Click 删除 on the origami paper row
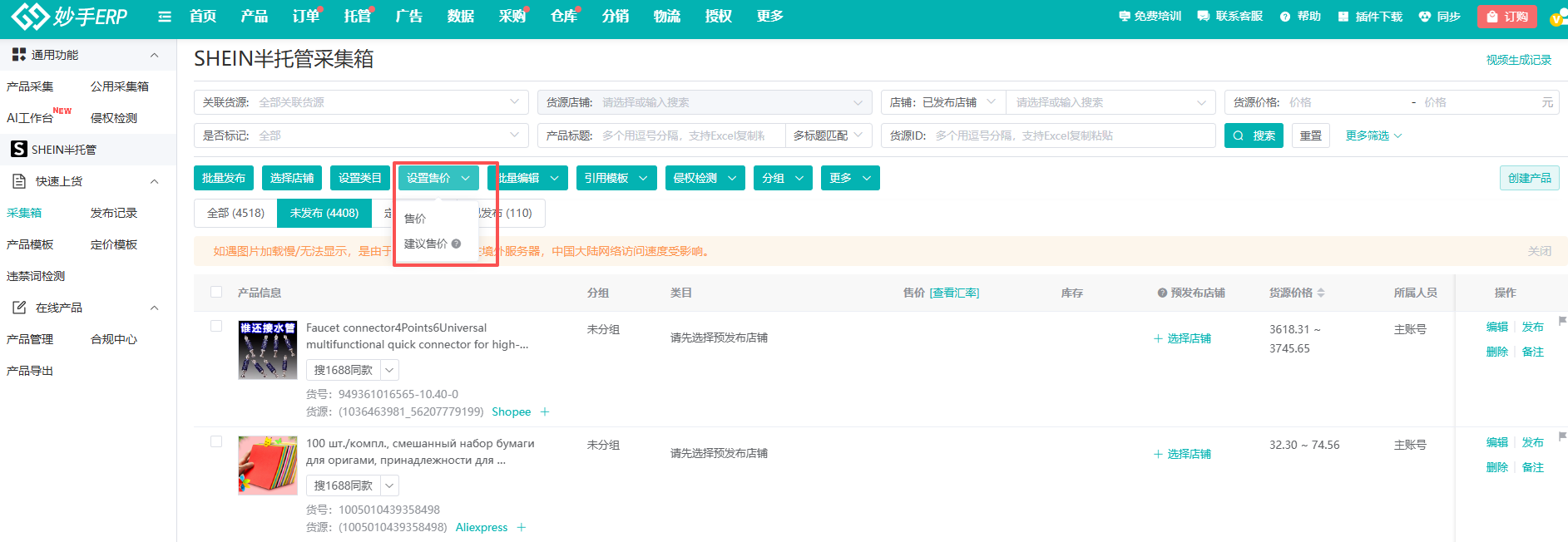This screenshot has width=1568, height=542. [x=1497, y=467]
